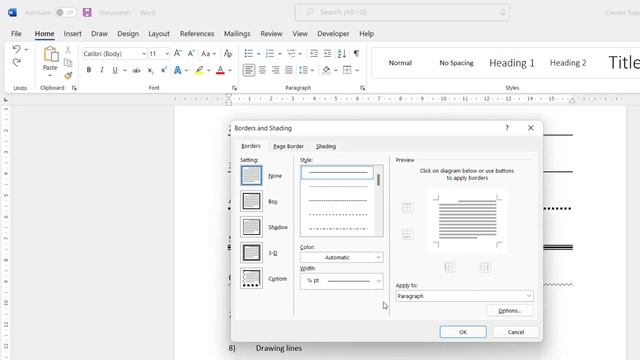640x360 pixels.
Task: Click the Clear All Formatting icon
Action: coord(228,53)
